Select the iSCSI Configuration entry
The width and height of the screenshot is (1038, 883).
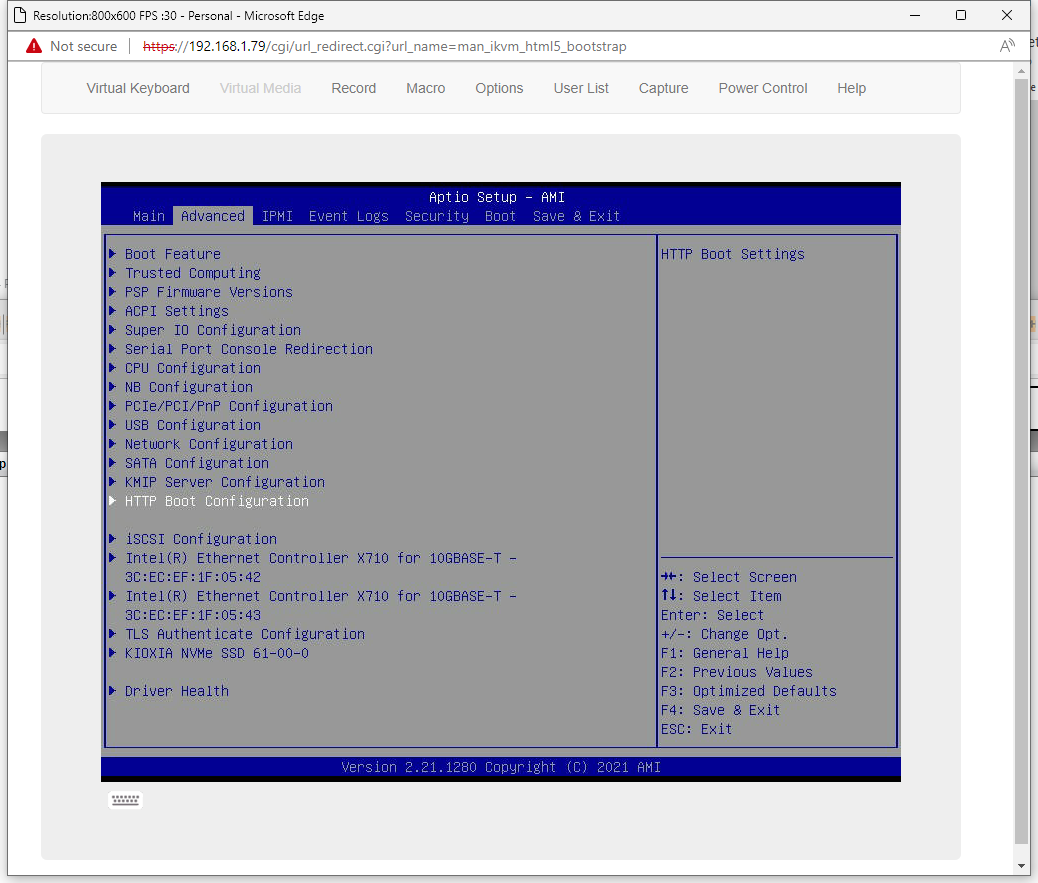[x=201, y=539]
